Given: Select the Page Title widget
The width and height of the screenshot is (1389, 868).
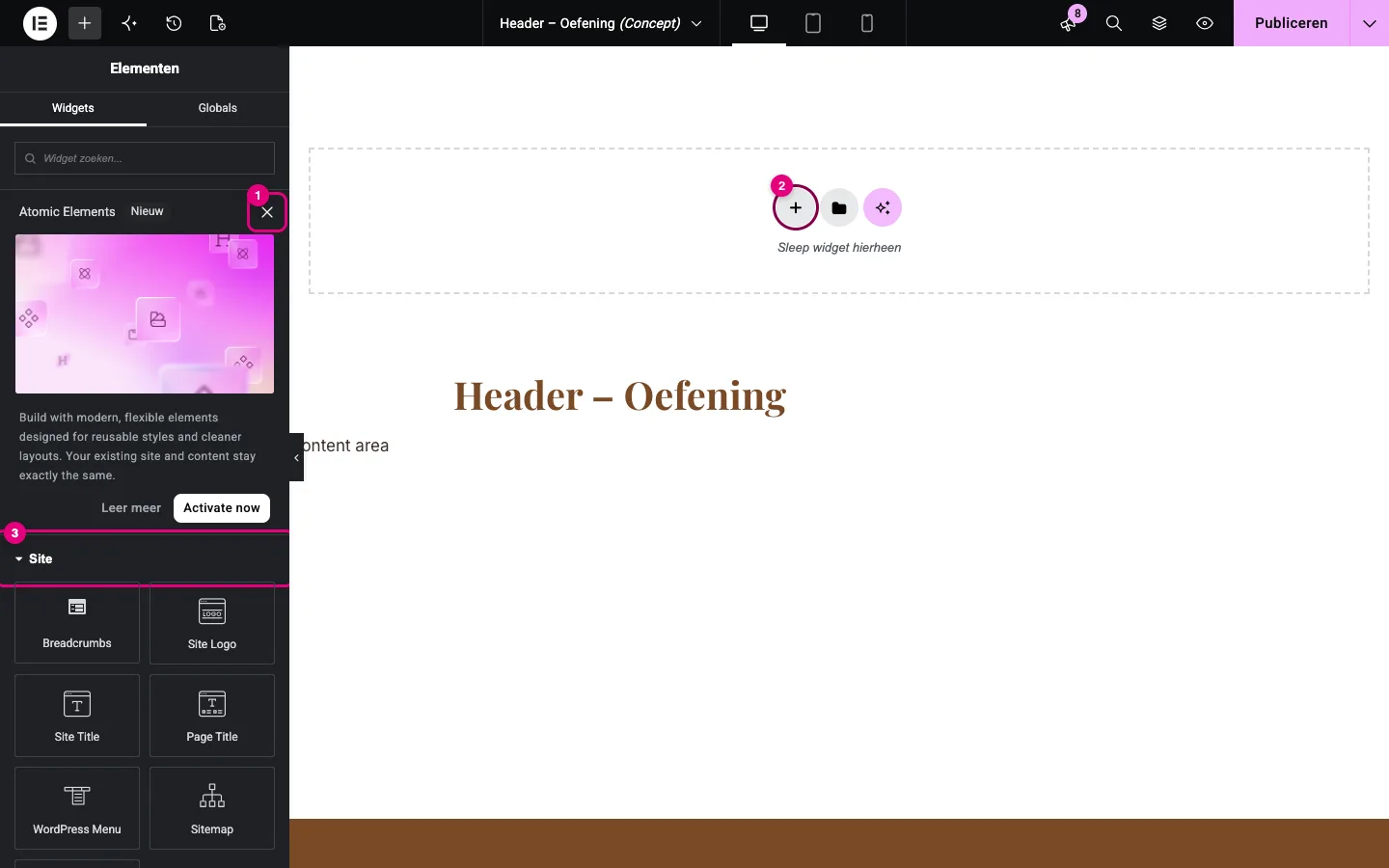Looking at the screenshot, I should click(212, 716).
